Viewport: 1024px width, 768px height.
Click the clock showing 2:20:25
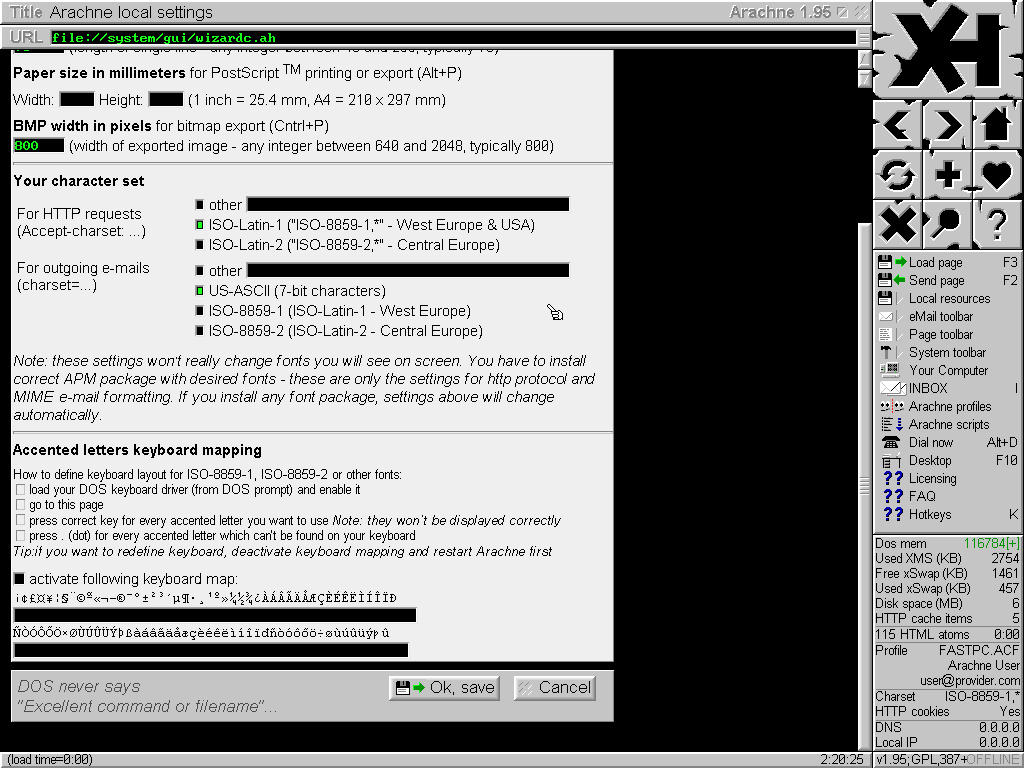pyautogui.click(x=842, y=760)
